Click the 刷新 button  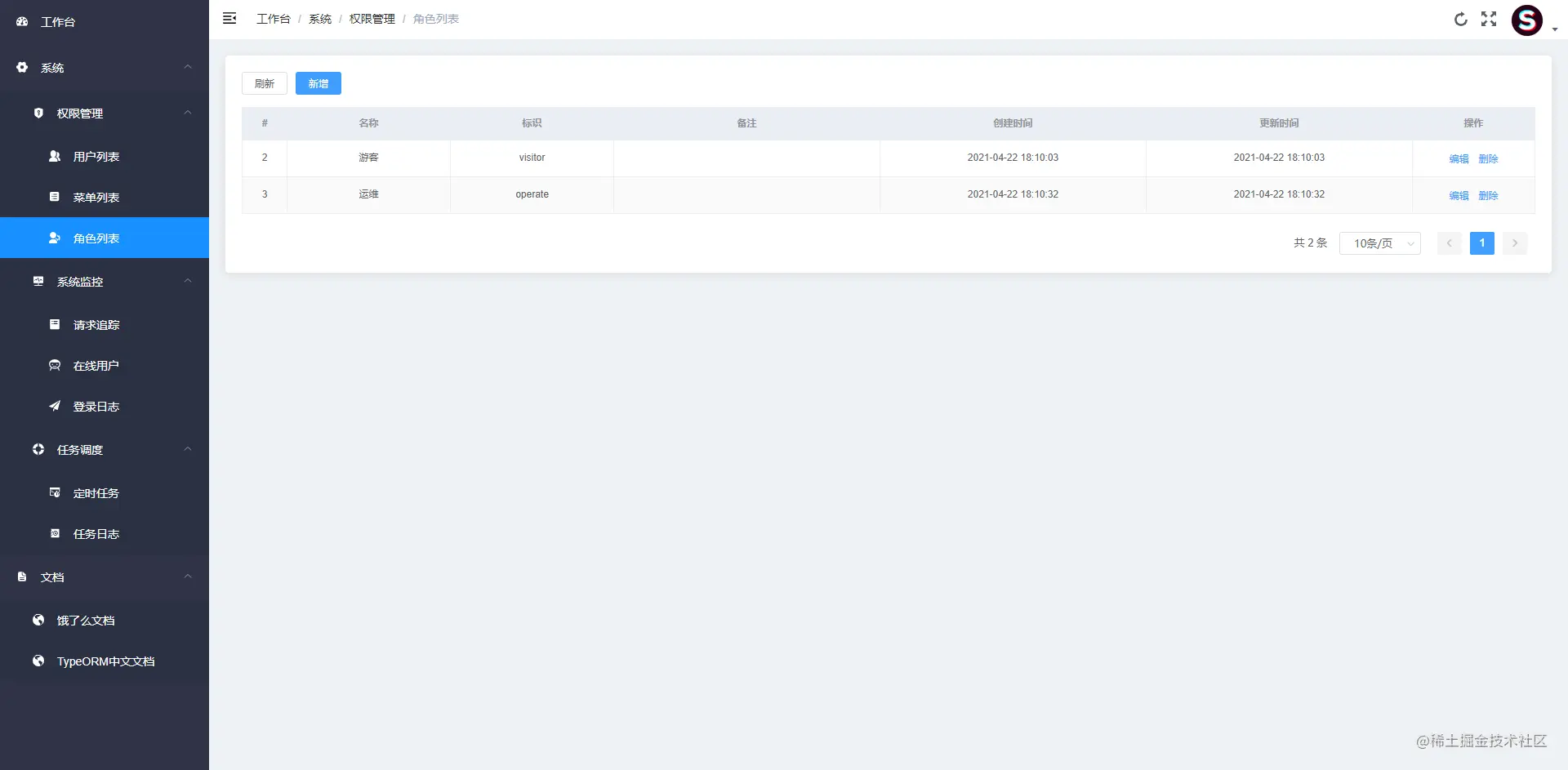[265, 83]
